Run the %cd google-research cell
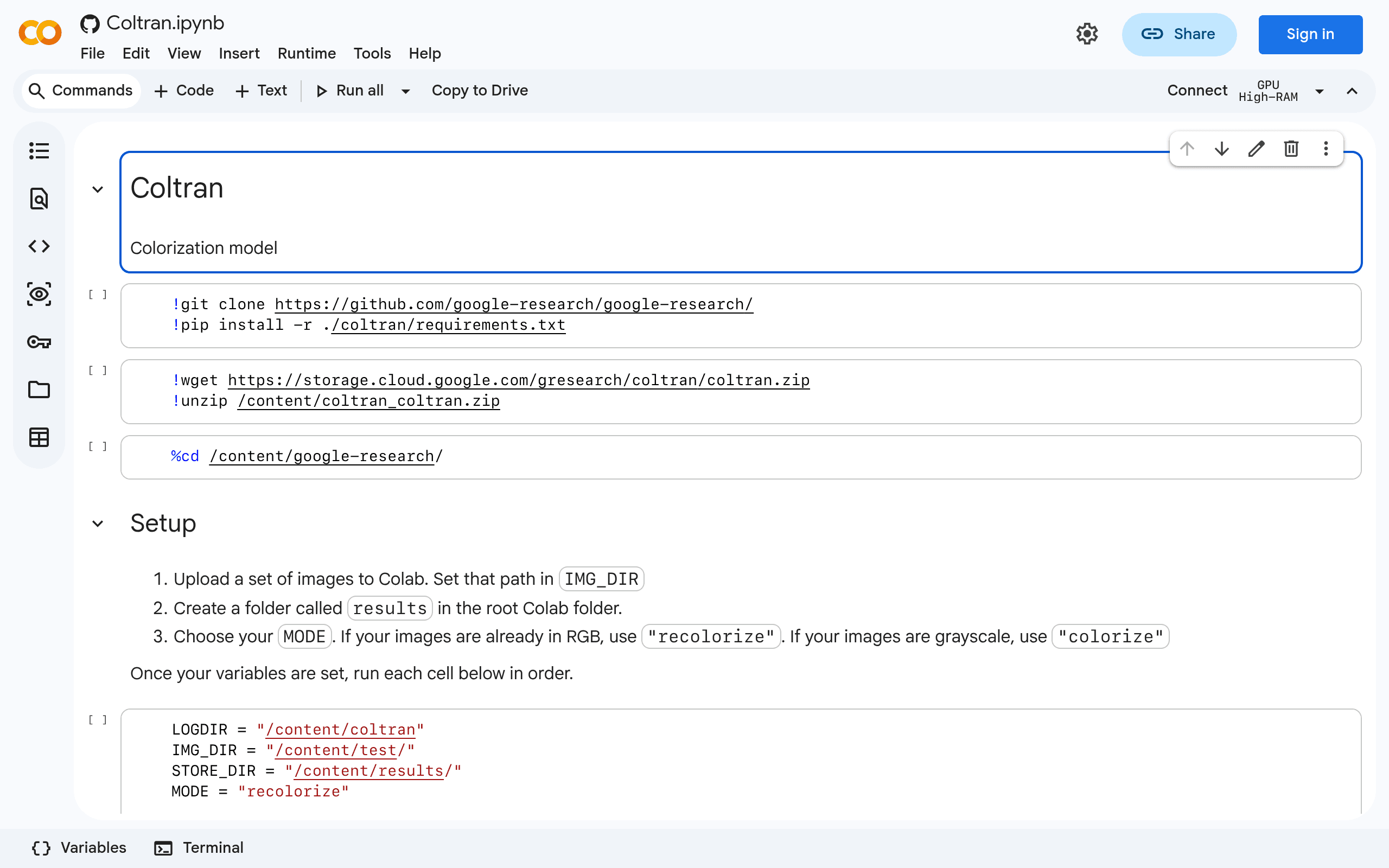This screenshot has width=1389, height=868. coord(98,446)
